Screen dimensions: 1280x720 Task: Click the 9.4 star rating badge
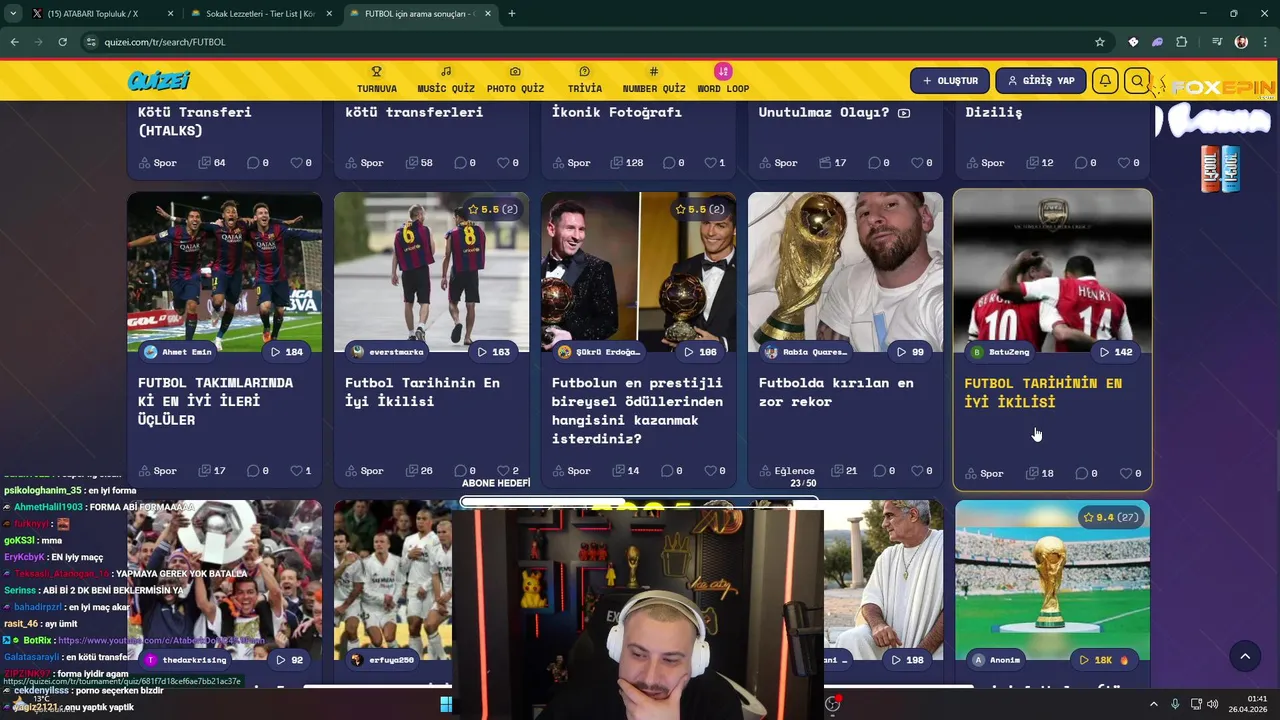coord(1110,517)
